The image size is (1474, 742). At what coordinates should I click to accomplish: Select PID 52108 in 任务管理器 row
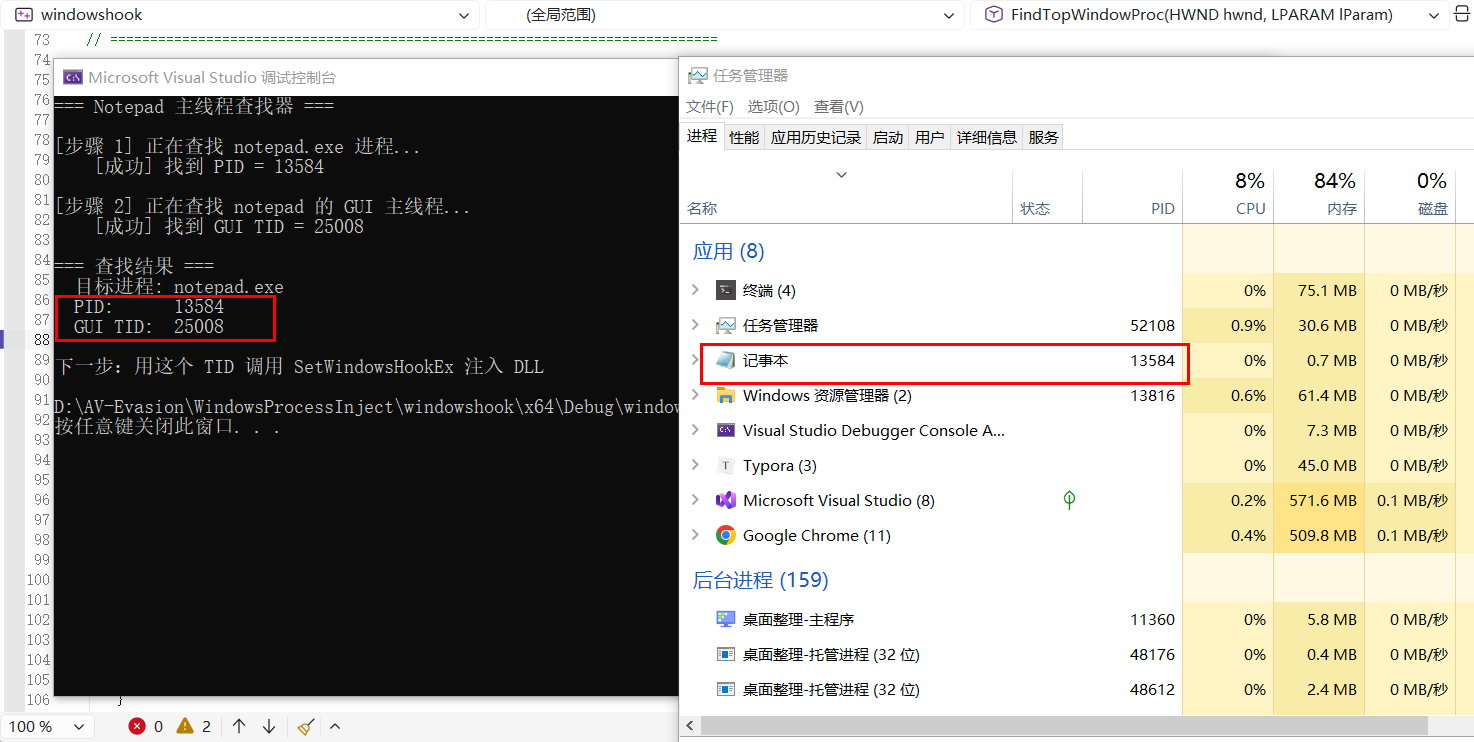tap(1152, 325)
